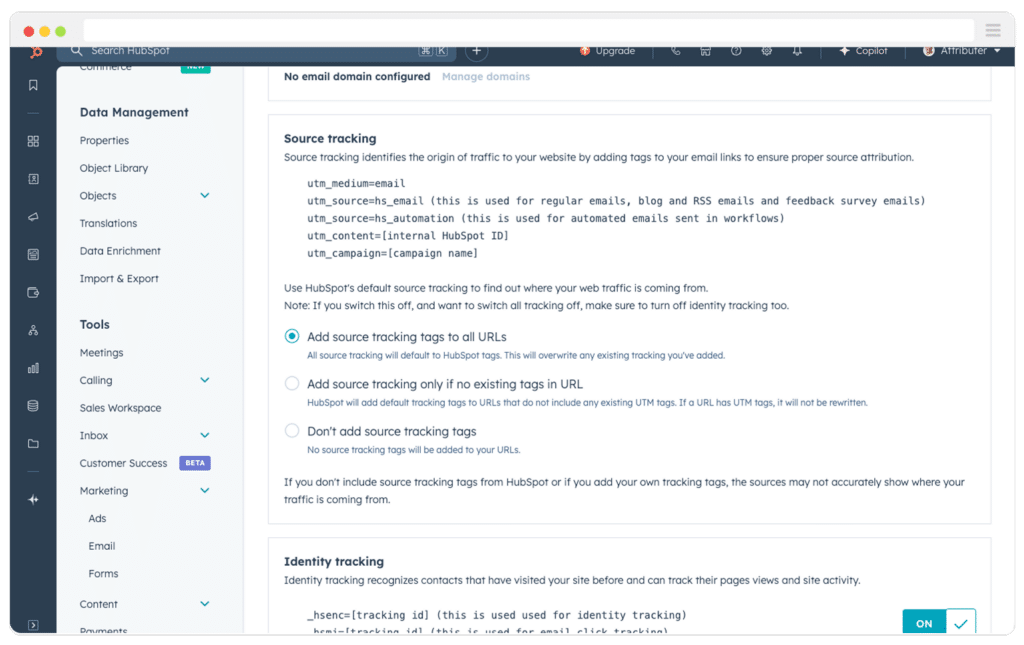Image resolution: width=1024 pixels, height=645 pixels.
Task: Open the Attributer account dropdown
Action: coord(960,50)
